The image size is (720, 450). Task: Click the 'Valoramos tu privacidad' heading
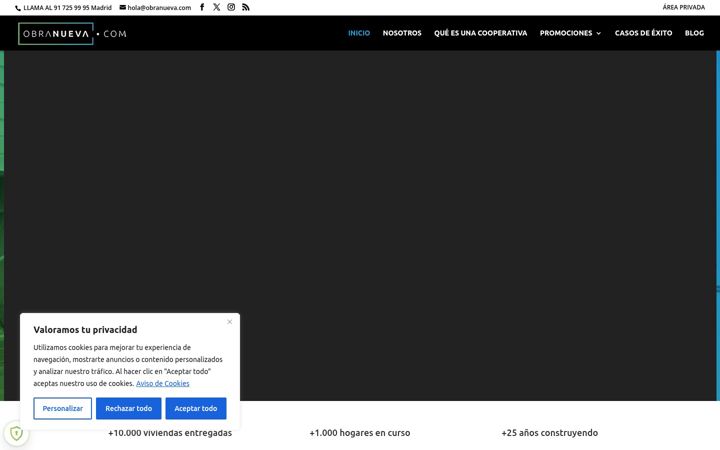tap(85, 330)
